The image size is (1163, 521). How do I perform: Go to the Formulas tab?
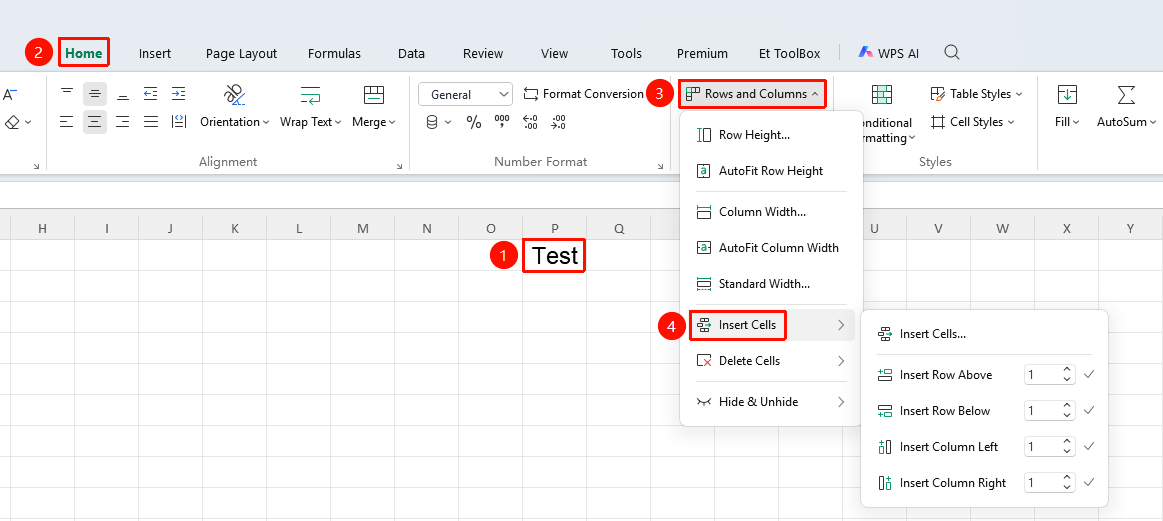(335, 53)
